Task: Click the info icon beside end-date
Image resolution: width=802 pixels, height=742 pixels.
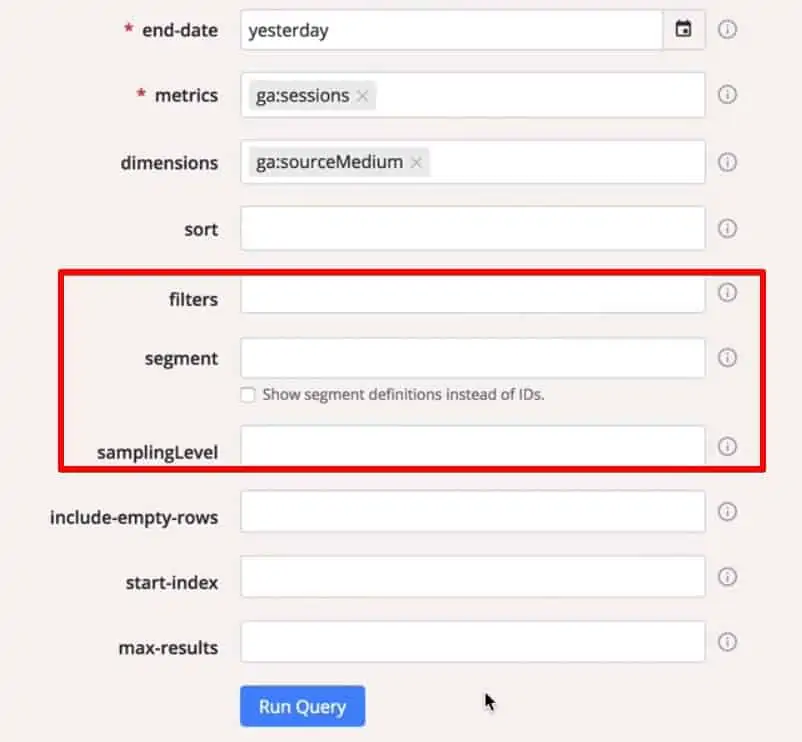Action: (x=728, y=30)
